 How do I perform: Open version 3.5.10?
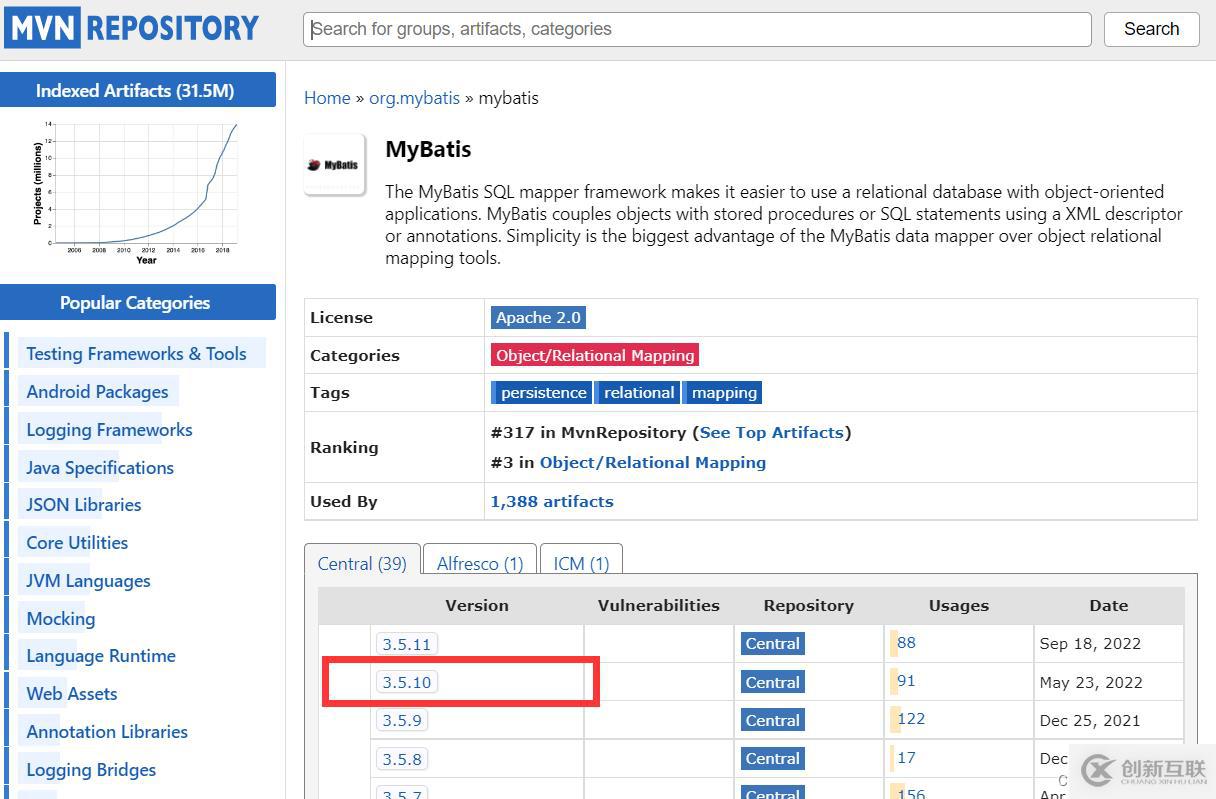tap(407, 682)
